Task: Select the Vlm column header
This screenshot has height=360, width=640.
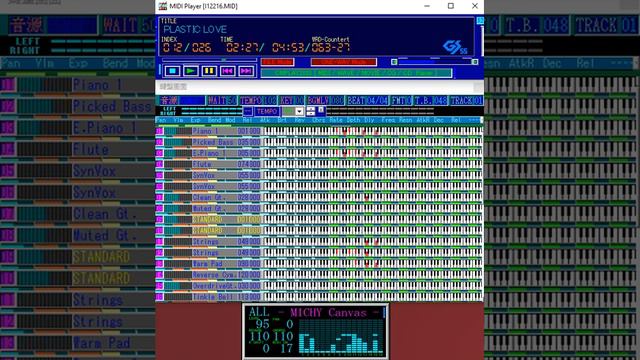Action: (x=178, y=120)
